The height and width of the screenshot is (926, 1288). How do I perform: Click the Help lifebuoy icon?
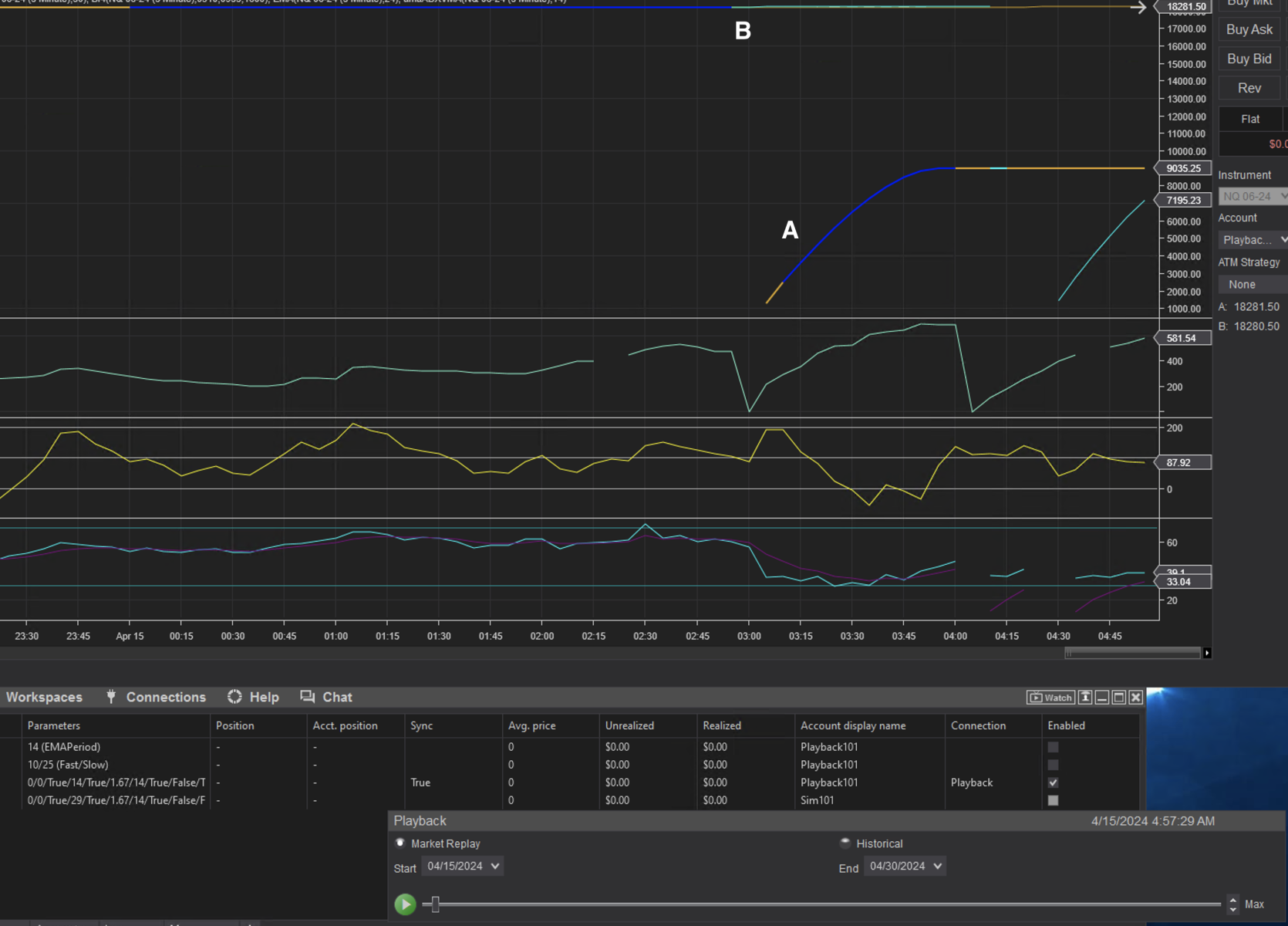click(234, 697)
